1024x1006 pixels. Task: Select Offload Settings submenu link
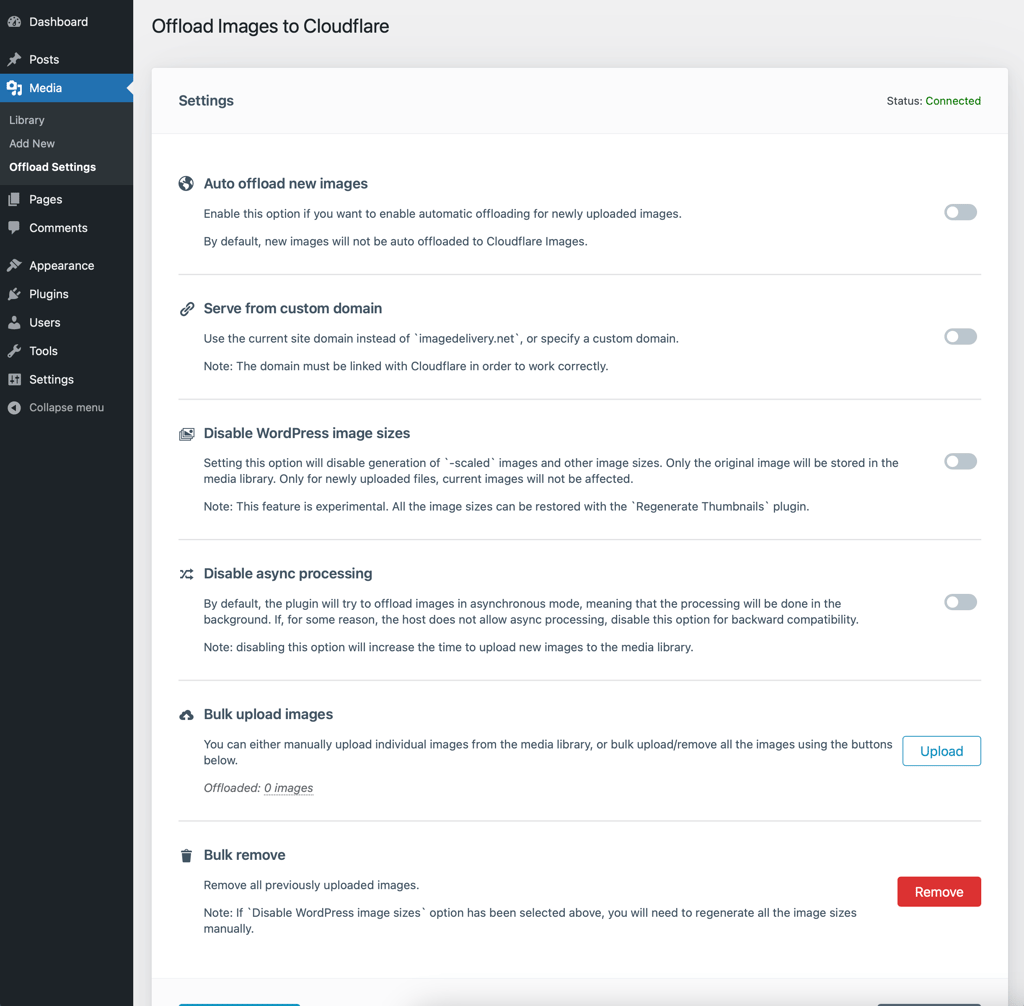[52, 167]
